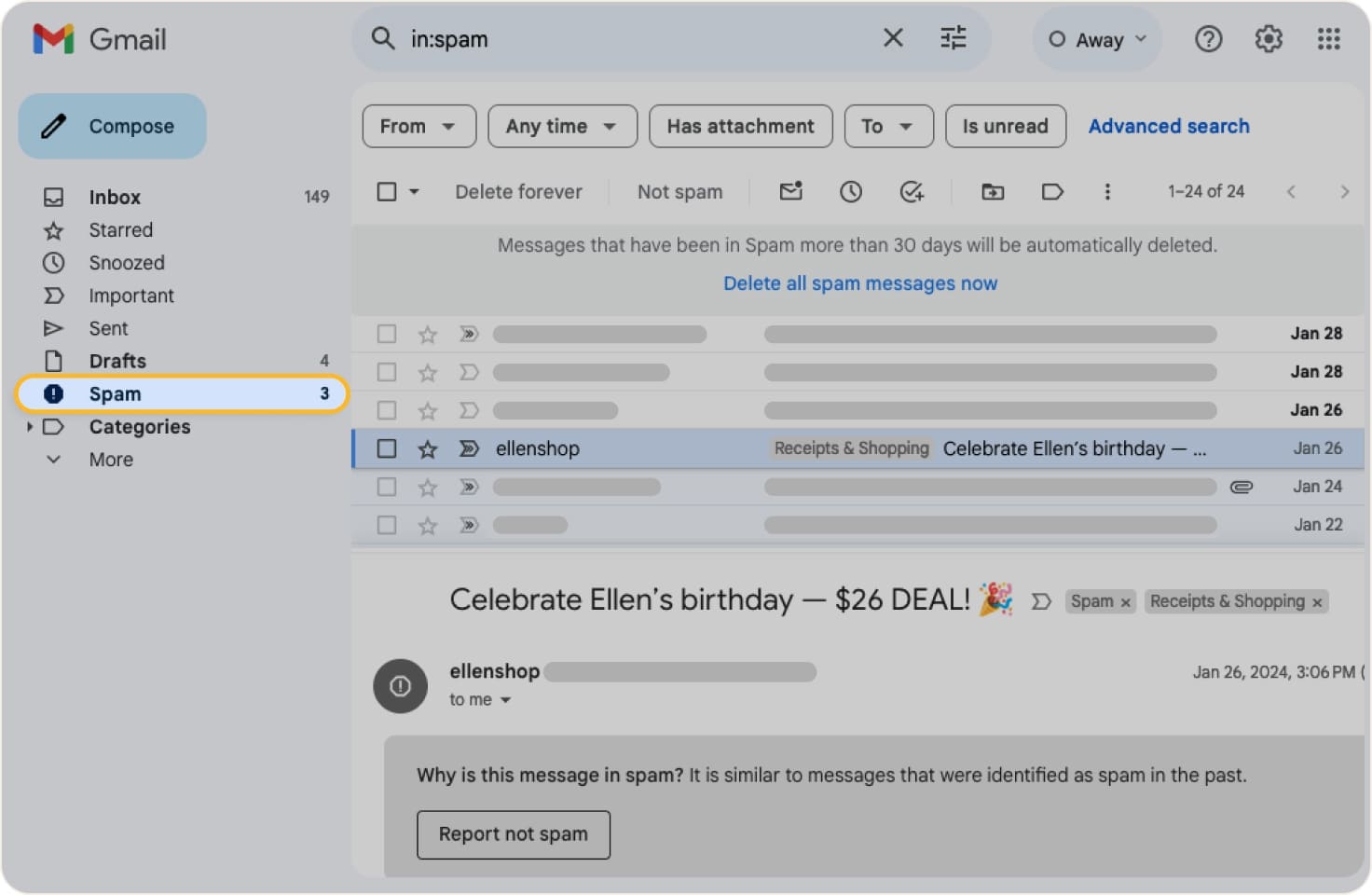
Task: Expand recipient details under ellenshop
Action: pos(506,699)
